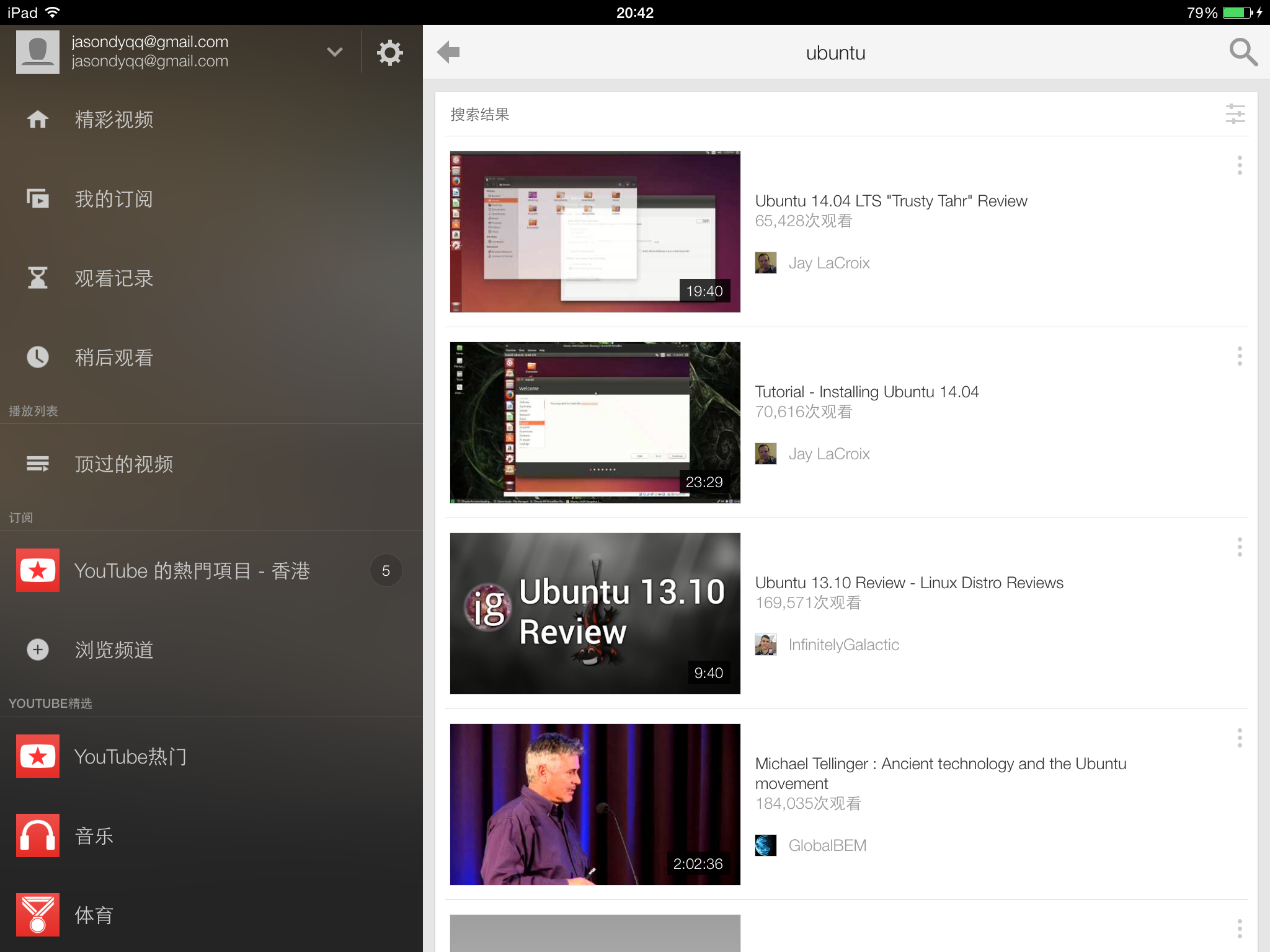The width and height of the screenshot is (1270, 952).
Task: Open 浏览频道 entry
Action: point(211,650)
